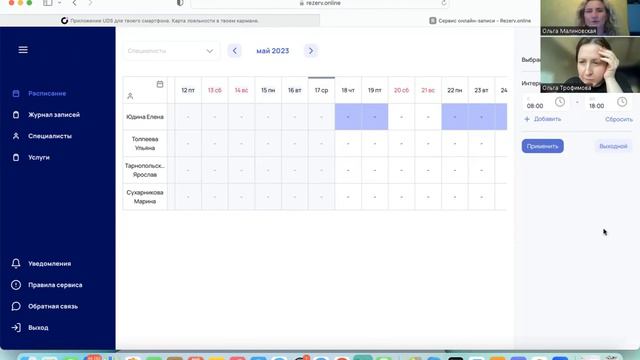Click the май 2023 month label
Viewport: 640px width, 360px height.
(273, 51)
